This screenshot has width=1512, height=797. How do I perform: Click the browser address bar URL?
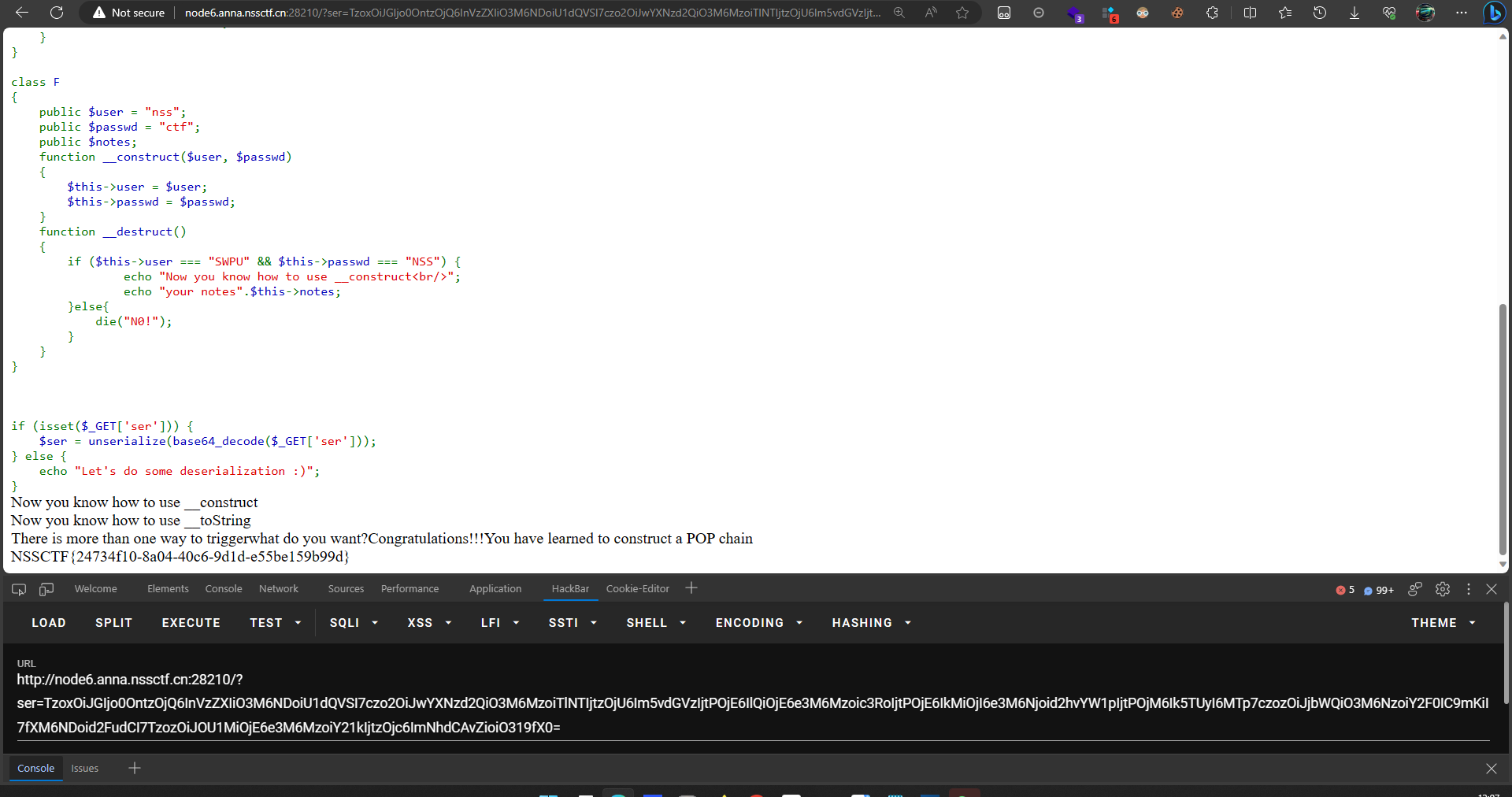tap(532, 13)
